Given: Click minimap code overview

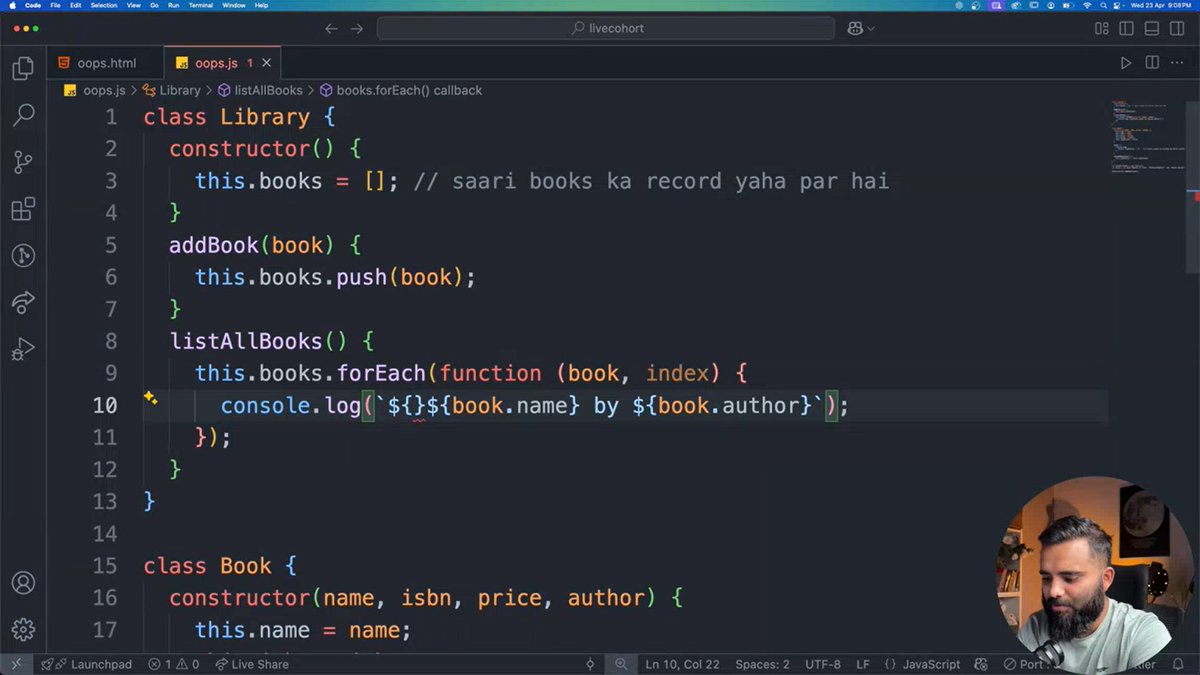Looking at the screenshot, I should tap(1148, 137).
